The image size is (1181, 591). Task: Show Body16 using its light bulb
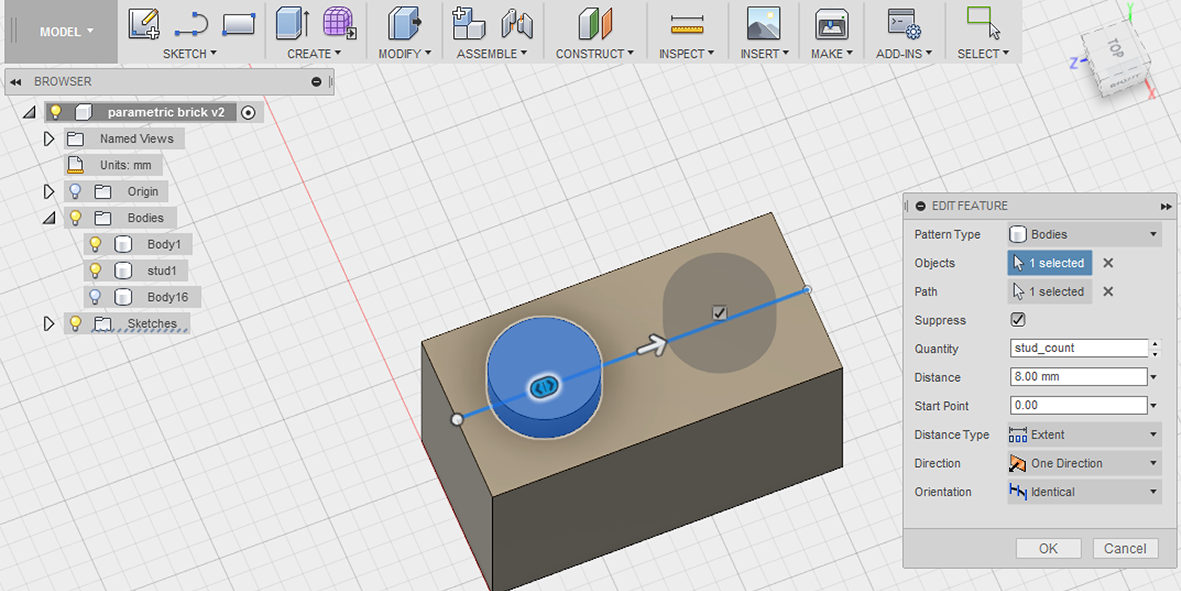click(95, 297)
